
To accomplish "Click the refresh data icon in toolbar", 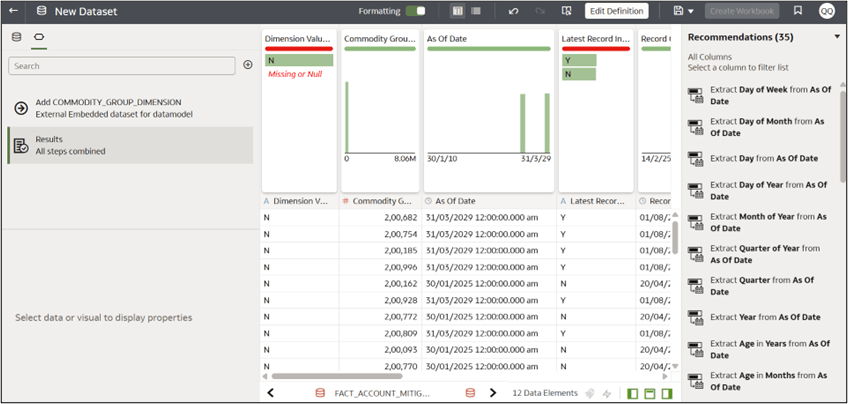I will (x=566, y=11).
